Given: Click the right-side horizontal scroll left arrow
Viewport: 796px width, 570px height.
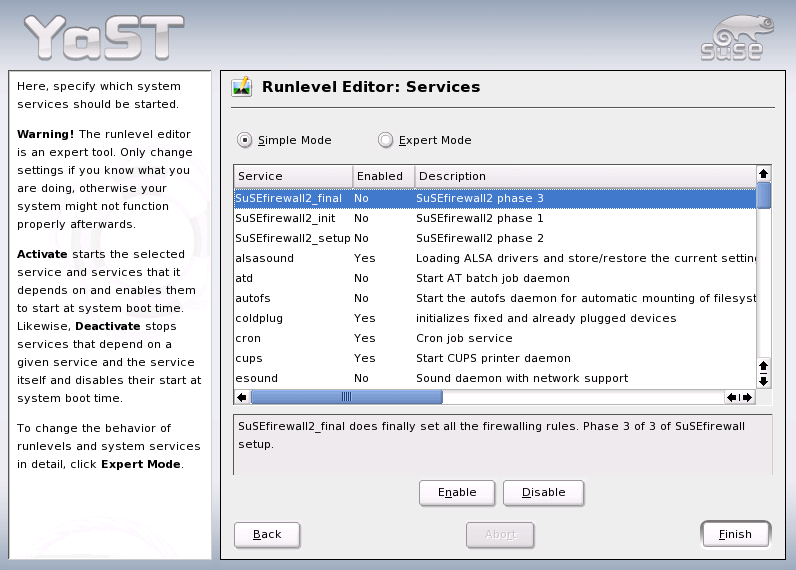Looking at the screenshot, I should (x=731, y=397).
